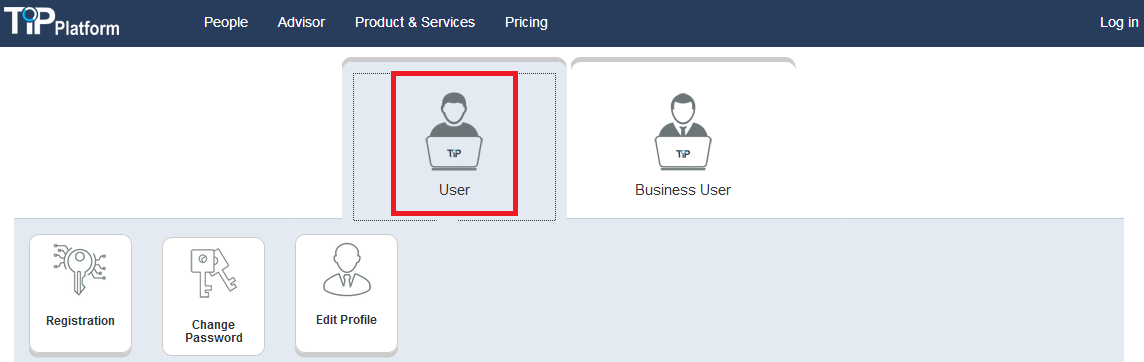
Task: Click the Log in link
Action: (1119, 23)
